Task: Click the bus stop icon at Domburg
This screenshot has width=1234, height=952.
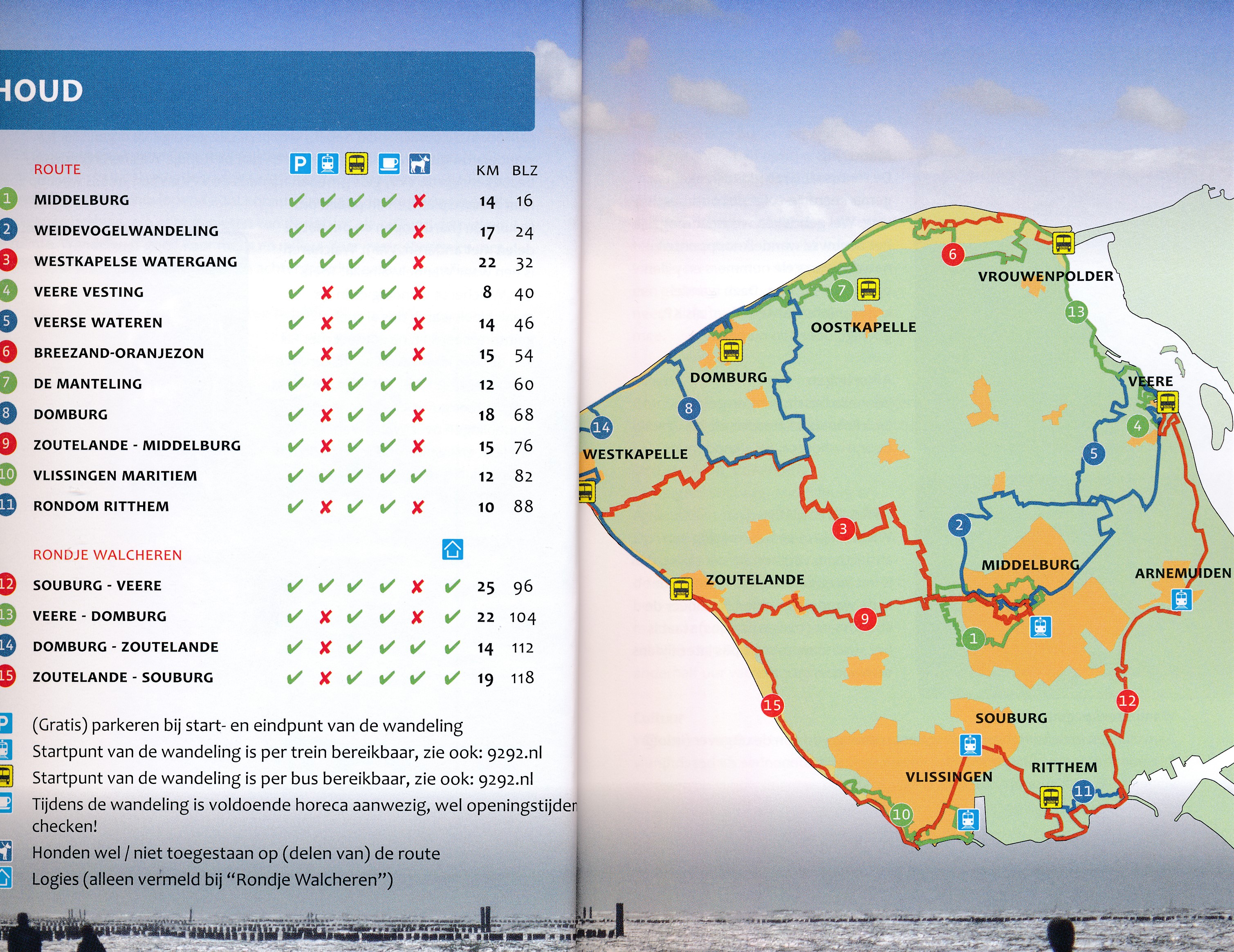Action: coord(731,351)
